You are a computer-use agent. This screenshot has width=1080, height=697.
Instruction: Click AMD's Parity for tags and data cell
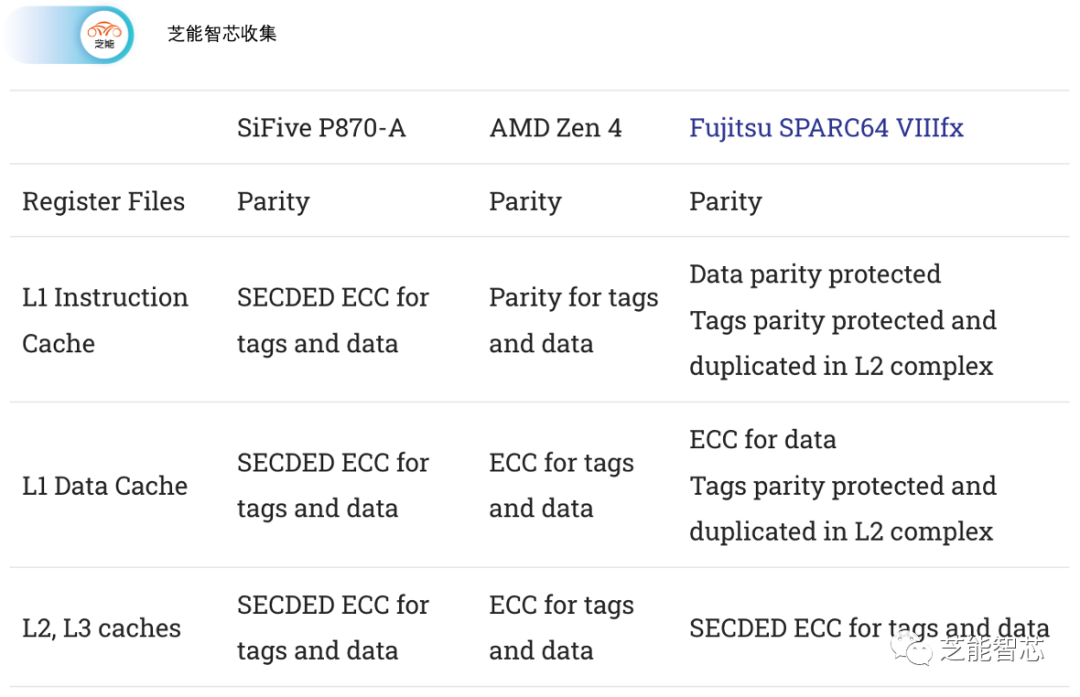point(573,320)
